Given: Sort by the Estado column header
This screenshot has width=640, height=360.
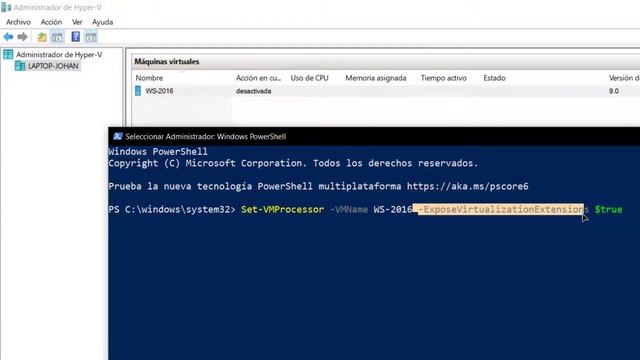Looking at the screenshot, I should click(495, 78).
